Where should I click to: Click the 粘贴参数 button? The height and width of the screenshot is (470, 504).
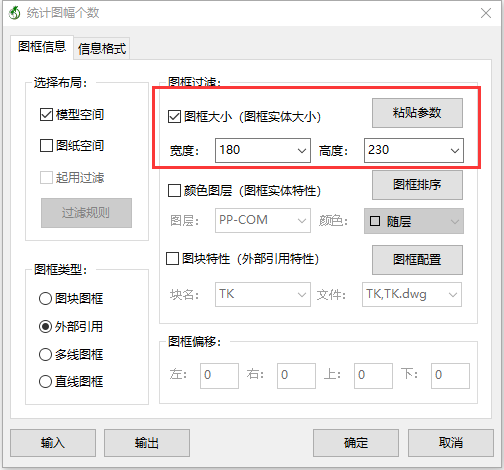tap(417, 113)
